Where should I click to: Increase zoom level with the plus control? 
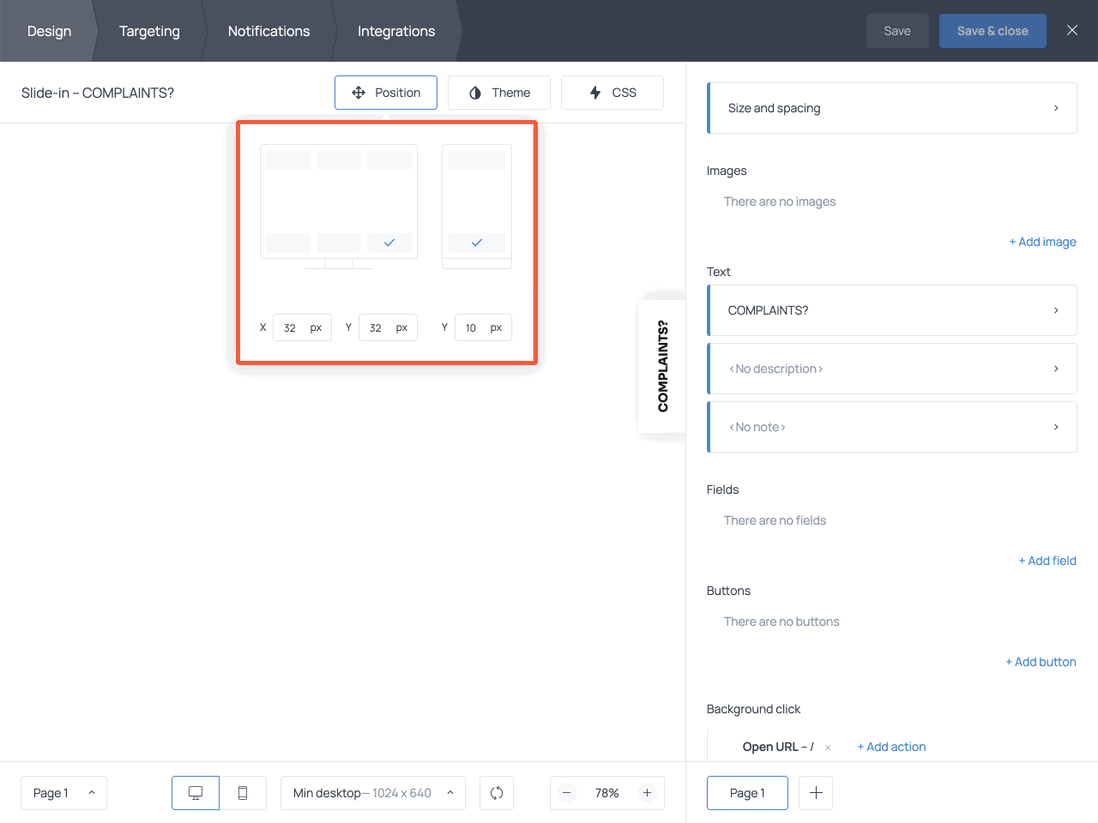(x=648, y=792)
